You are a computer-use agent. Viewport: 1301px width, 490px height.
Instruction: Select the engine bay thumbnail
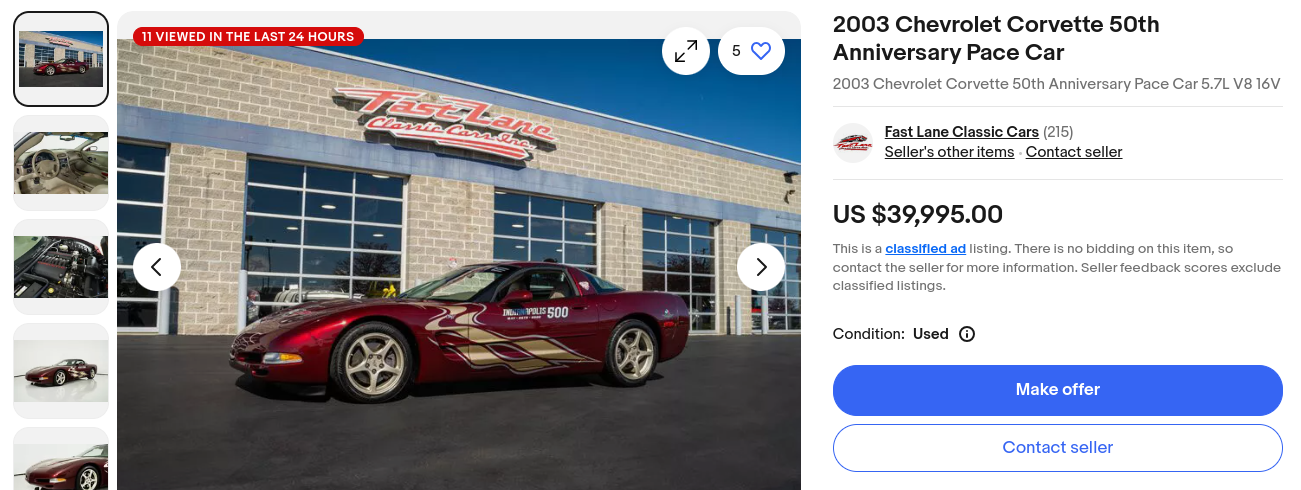(61, 267)
